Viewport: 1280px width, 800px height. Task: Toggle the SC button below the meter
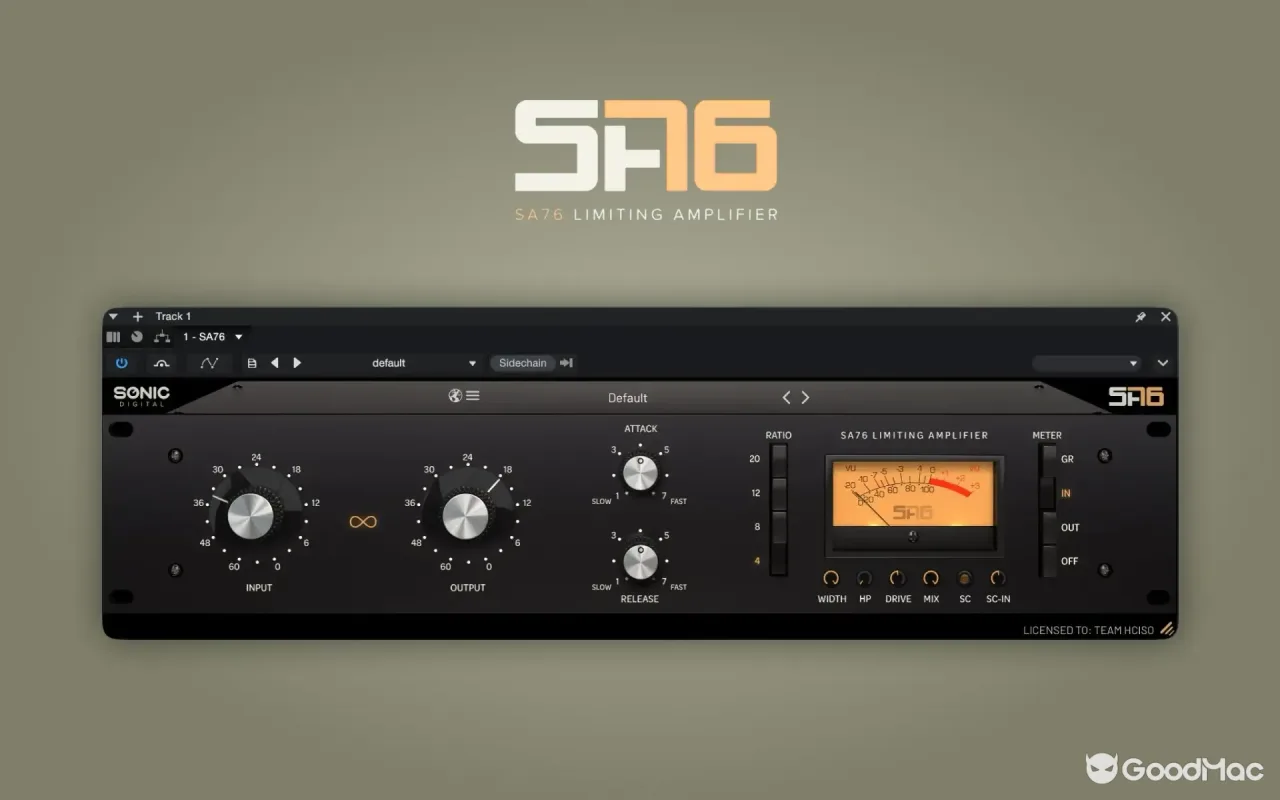click(x=965, y=578)
